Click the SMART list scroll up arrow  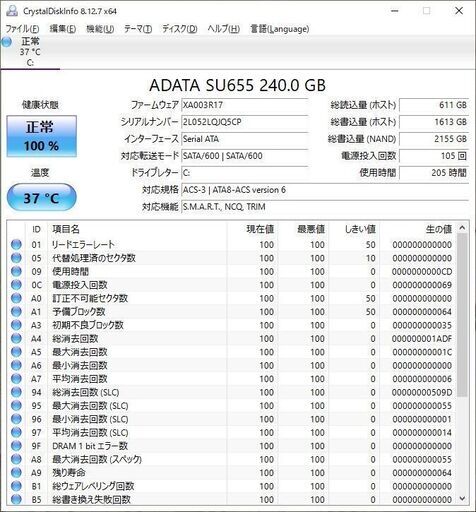(x=462, y=228)
